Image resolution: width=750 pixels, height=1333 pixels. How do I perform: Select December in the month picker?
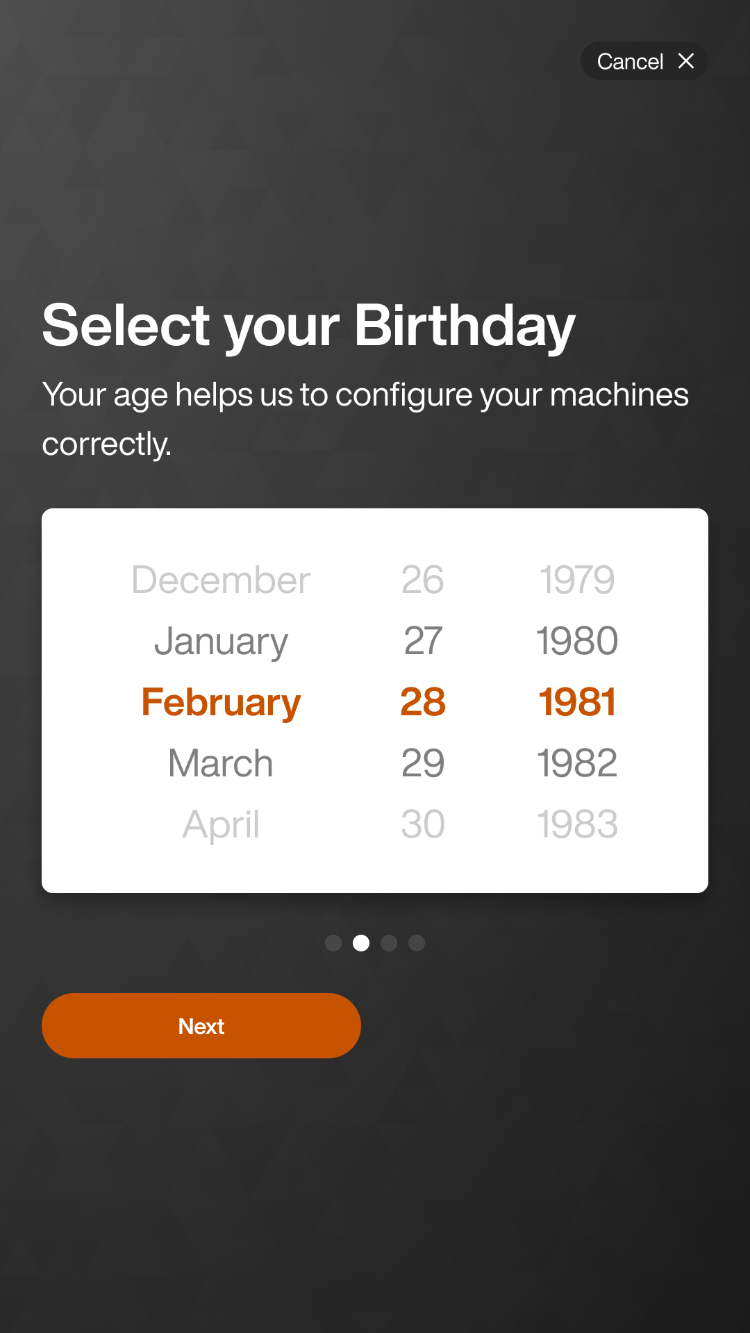(220, 580)
